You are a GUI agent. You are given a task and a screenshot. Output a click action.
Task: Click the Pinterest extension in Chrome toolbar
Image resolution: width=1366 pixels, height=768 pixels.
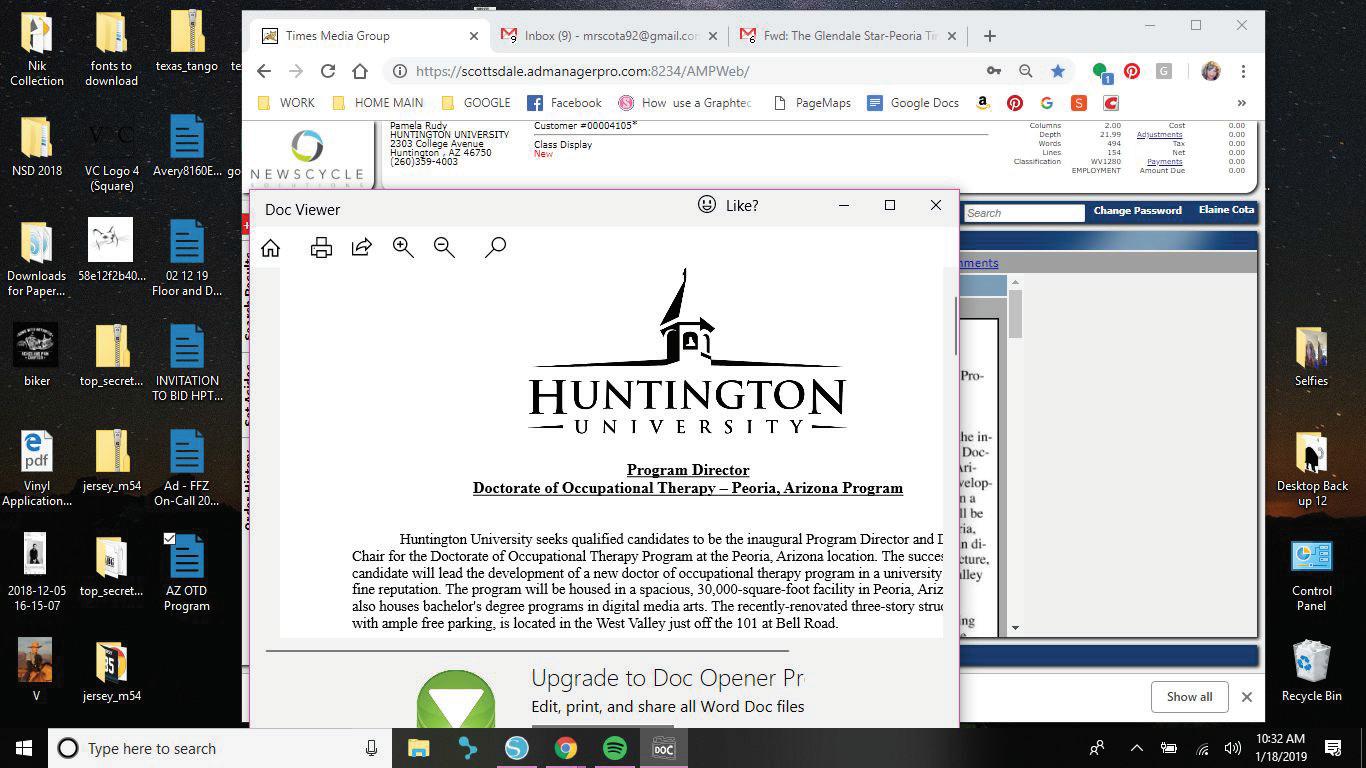(x=1132, y=71)
